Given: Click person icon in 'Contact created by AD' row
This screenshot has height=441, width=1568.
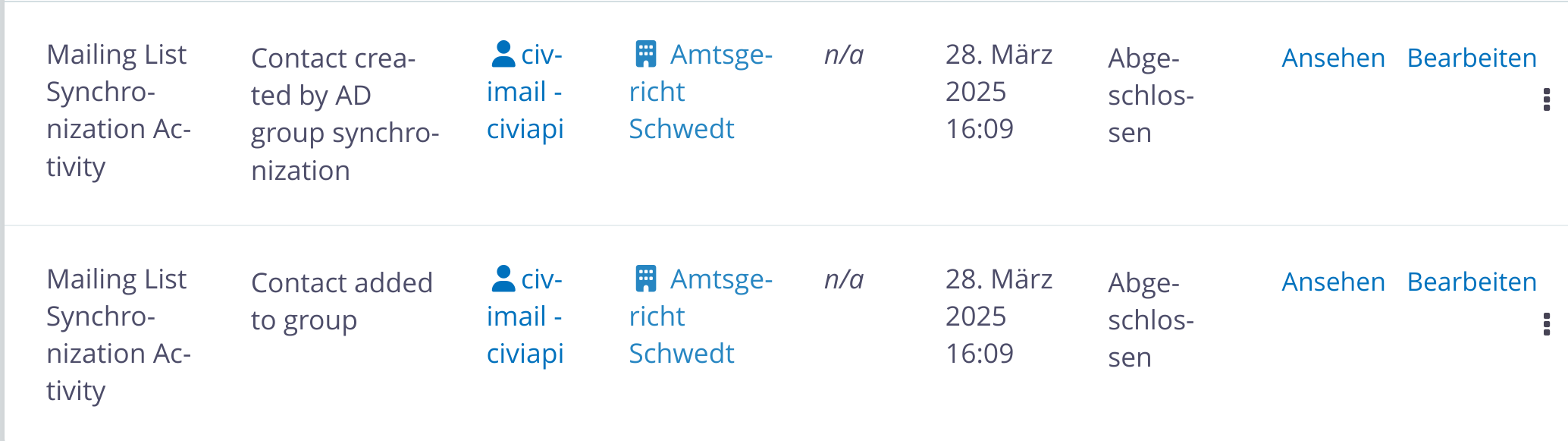Looking at the screenshot, I should (503, 54).
